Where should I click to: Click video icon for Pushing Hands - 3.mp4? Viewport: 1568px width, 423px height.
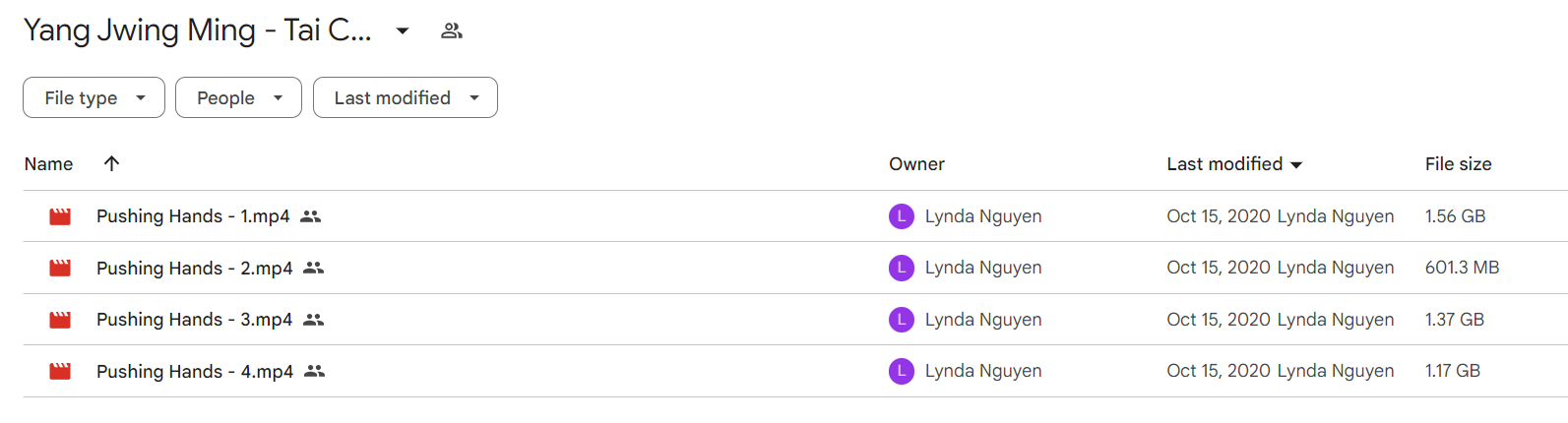[60, 320]
